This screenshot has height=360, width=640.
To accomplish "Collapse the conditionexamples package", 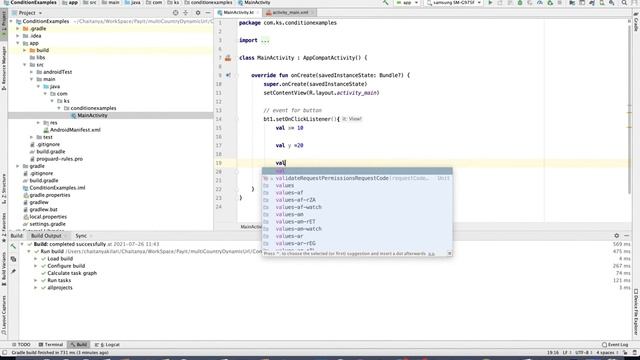I will 59,108.
